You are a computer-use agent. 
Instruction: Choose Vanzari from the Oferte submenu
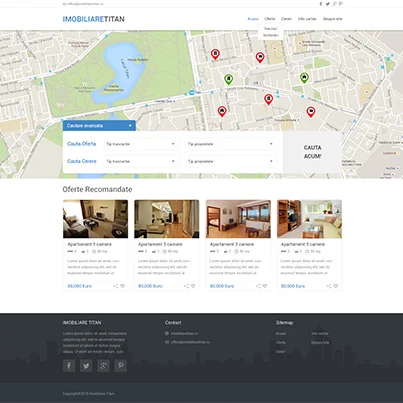point(271,29)
